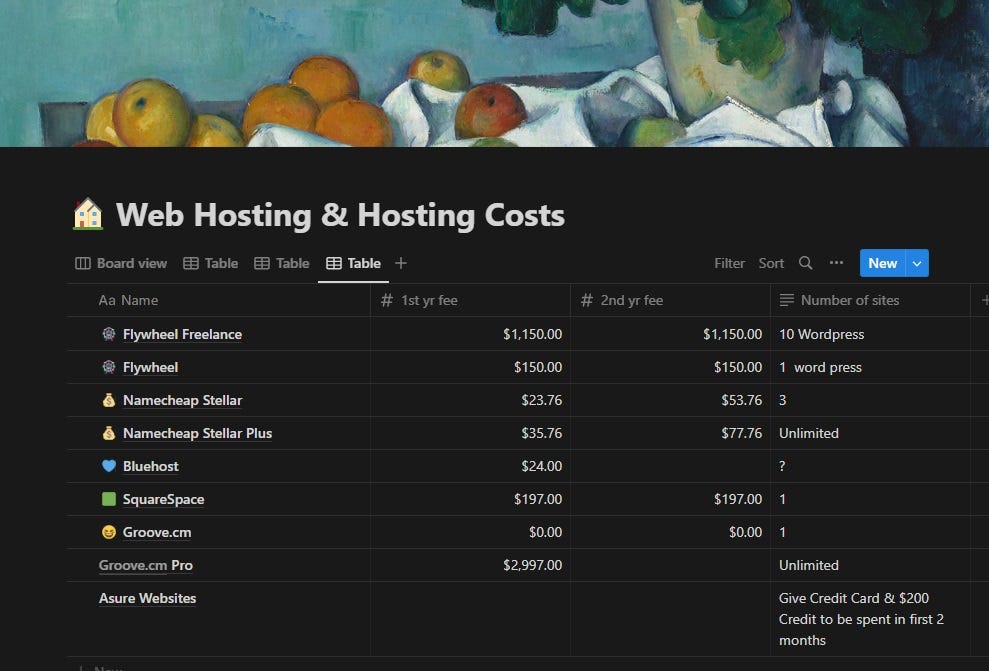
Task: Open the Groove.cm Pro page
Action: point(146,565)
